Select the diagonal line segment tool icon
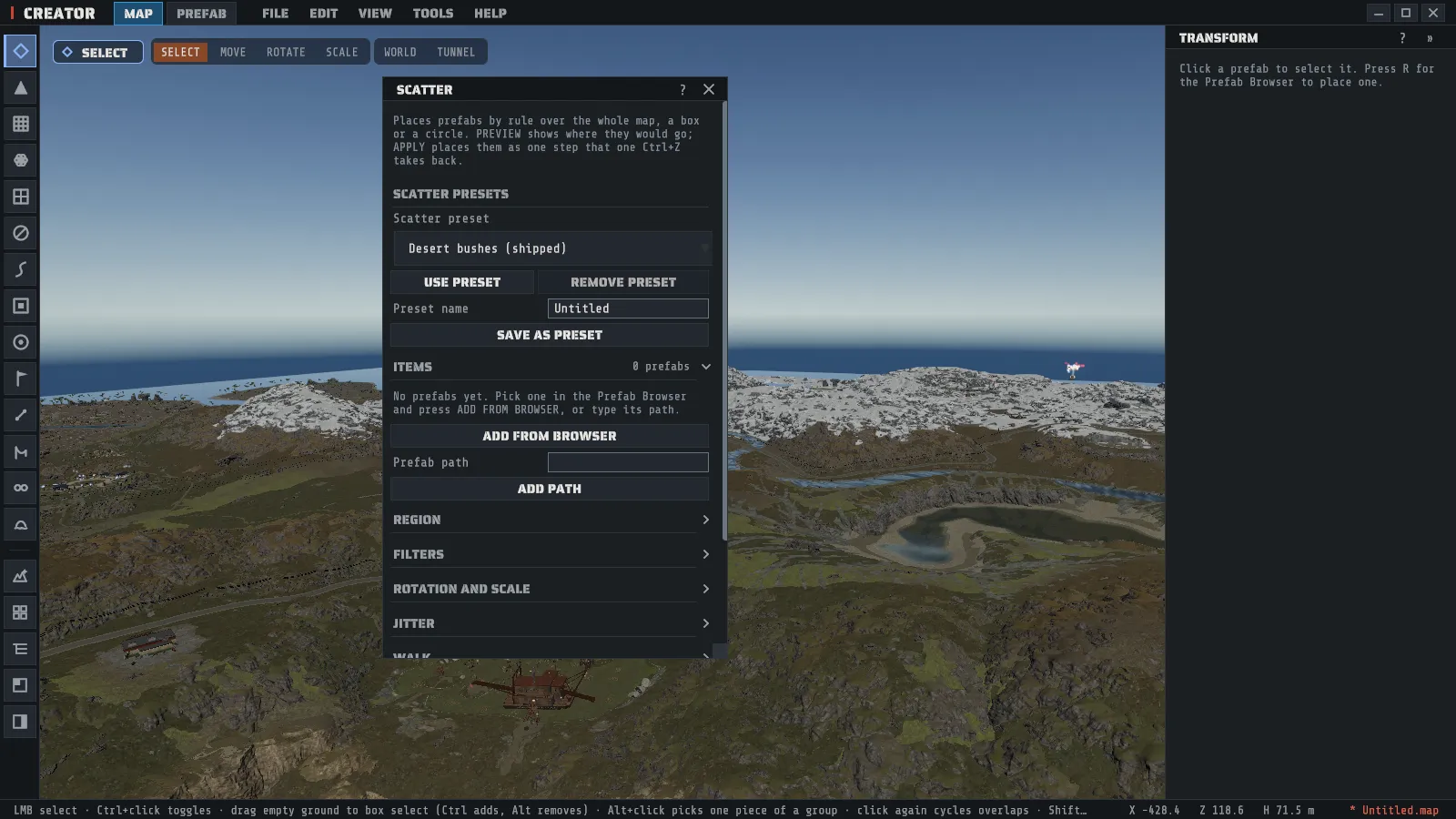 point(20,415)
